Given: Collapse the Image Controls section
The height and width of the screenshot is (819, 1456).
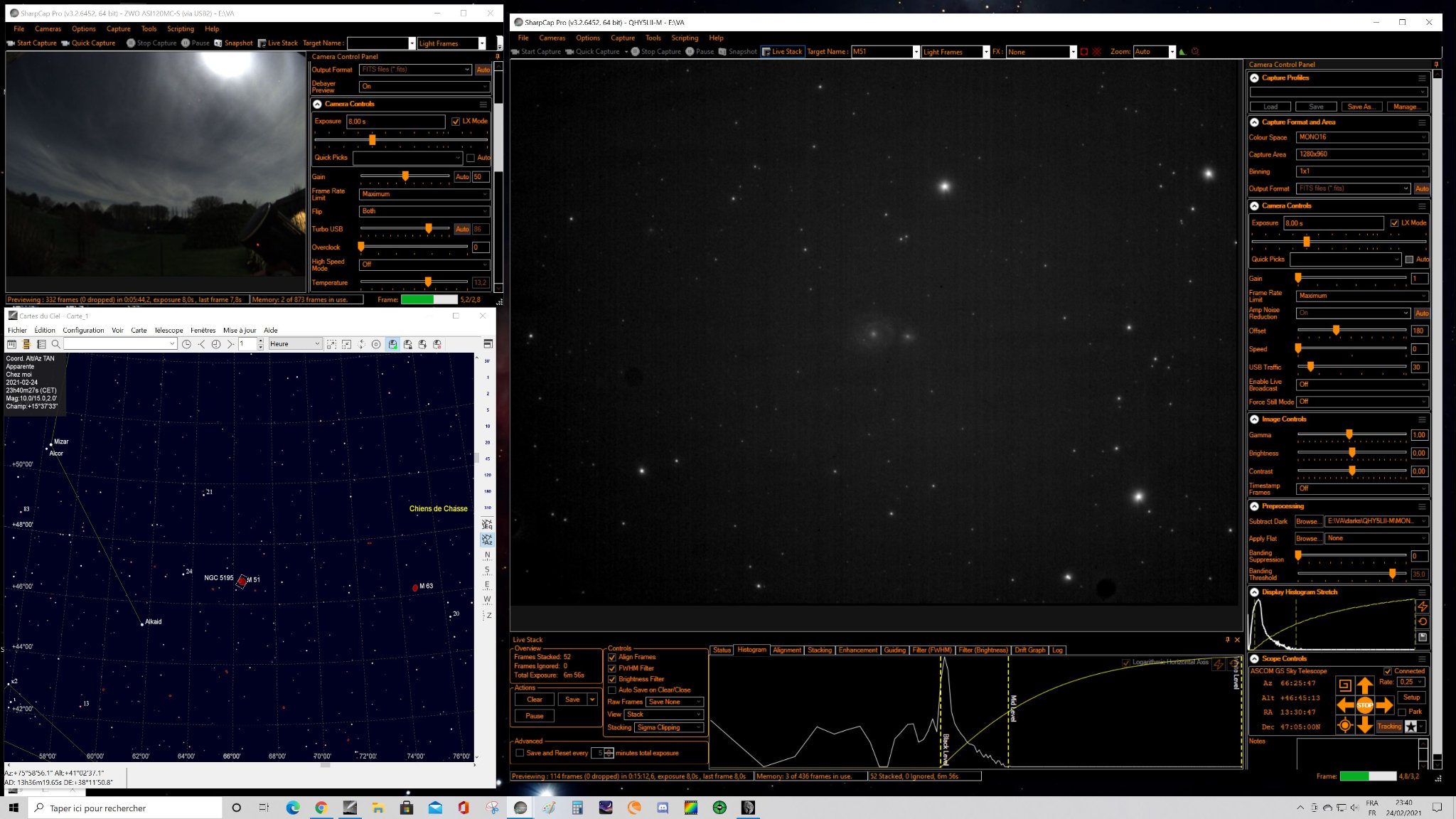Looking at the screenshot, I should pos(1255,419).
